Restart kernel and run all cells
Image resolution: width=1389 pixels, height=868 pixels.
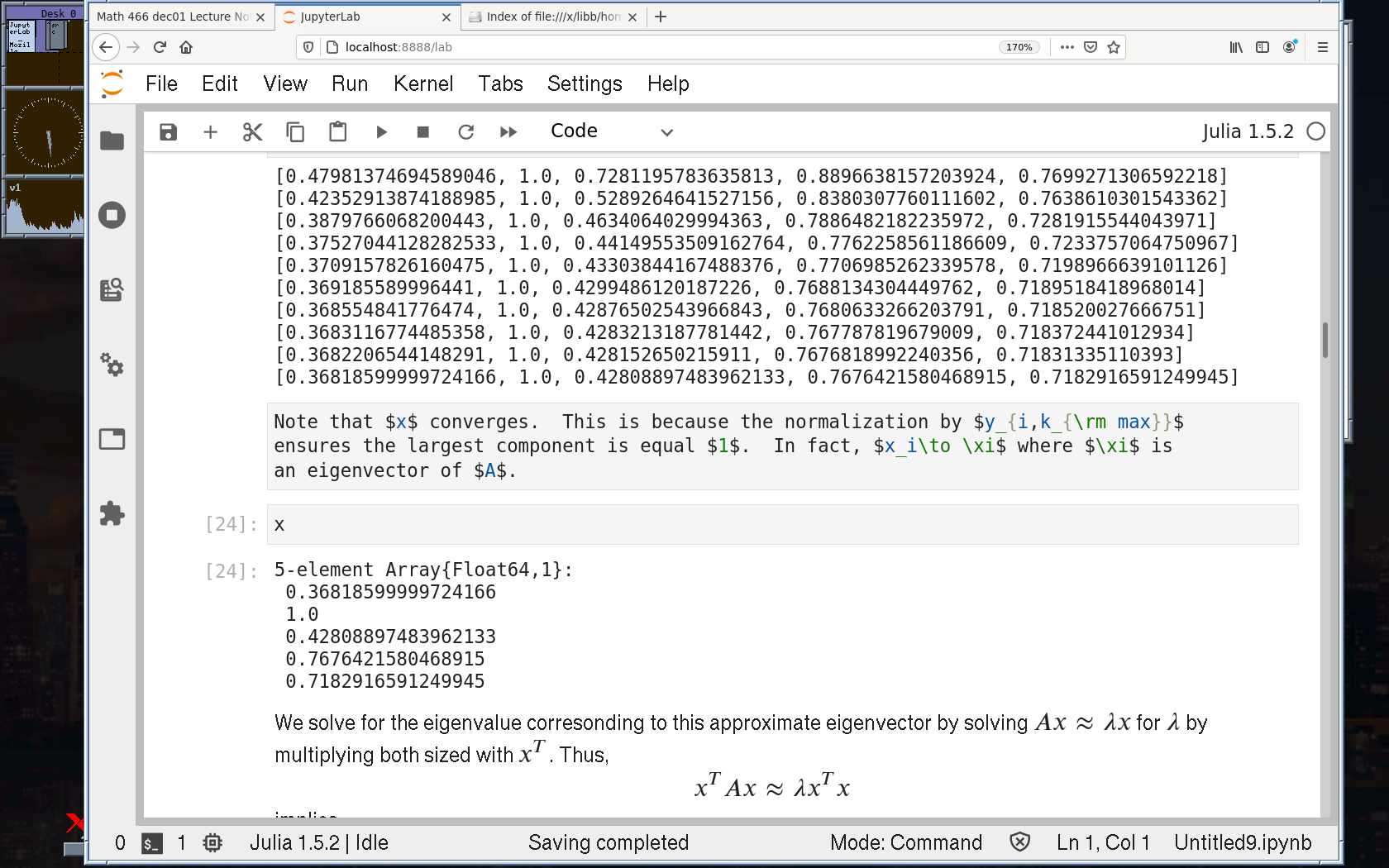[x=508, y=132]
